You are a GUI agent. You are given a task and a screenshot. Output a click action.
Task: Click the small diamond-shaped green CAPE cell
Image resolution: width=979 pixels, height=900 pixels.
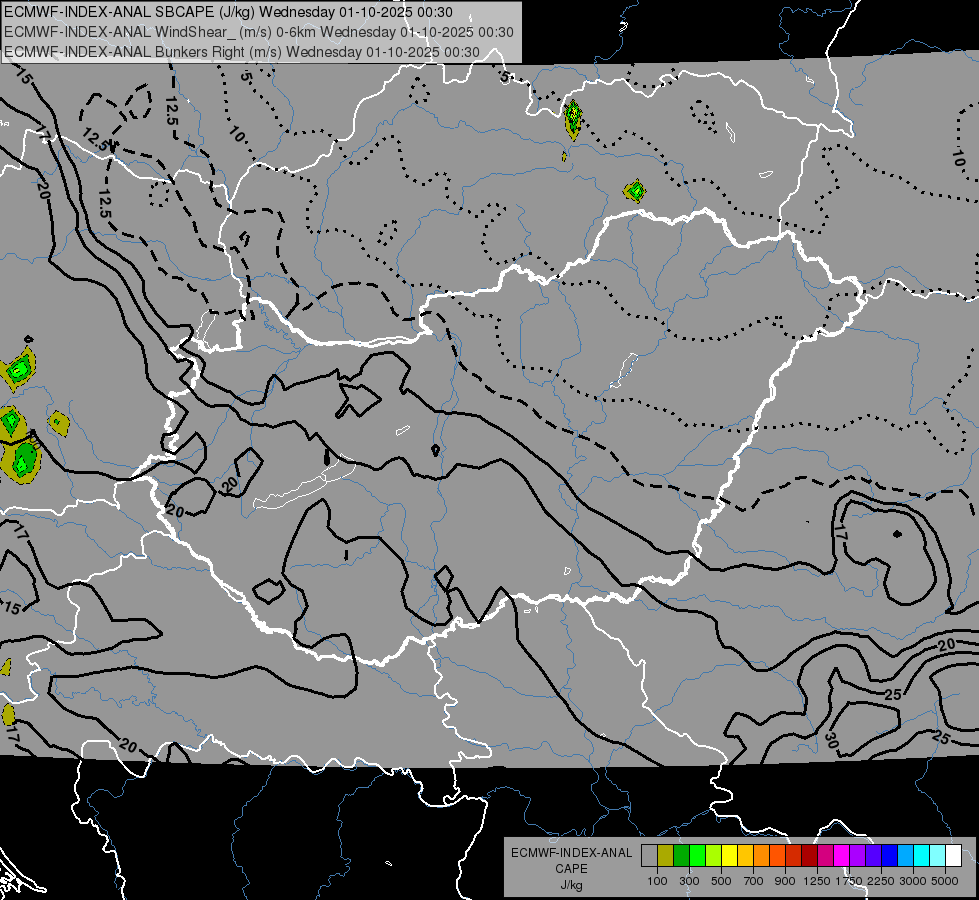635,190
